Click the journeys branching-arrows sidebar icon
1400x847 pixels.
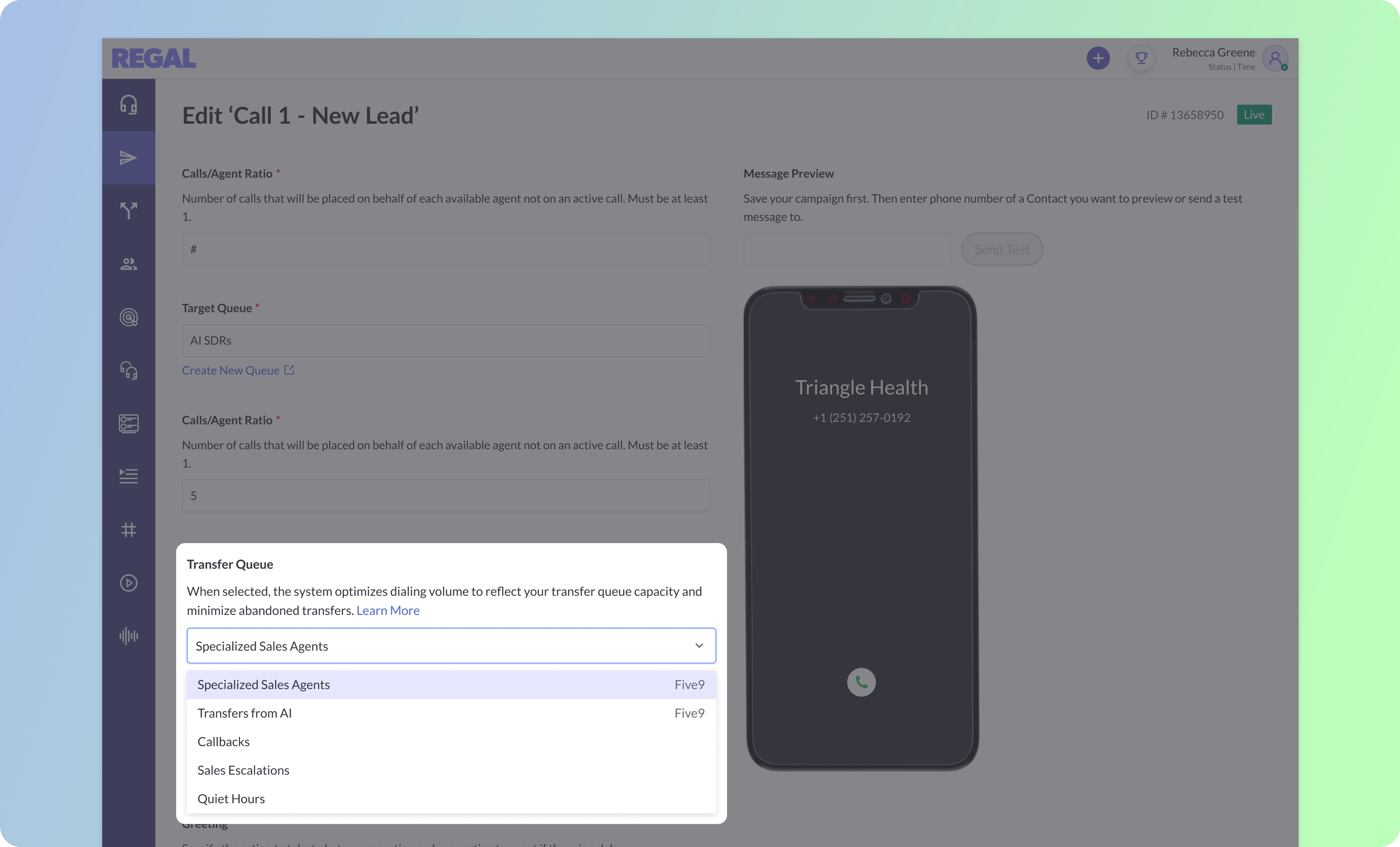pyautogui.click(x=128, y=211)
